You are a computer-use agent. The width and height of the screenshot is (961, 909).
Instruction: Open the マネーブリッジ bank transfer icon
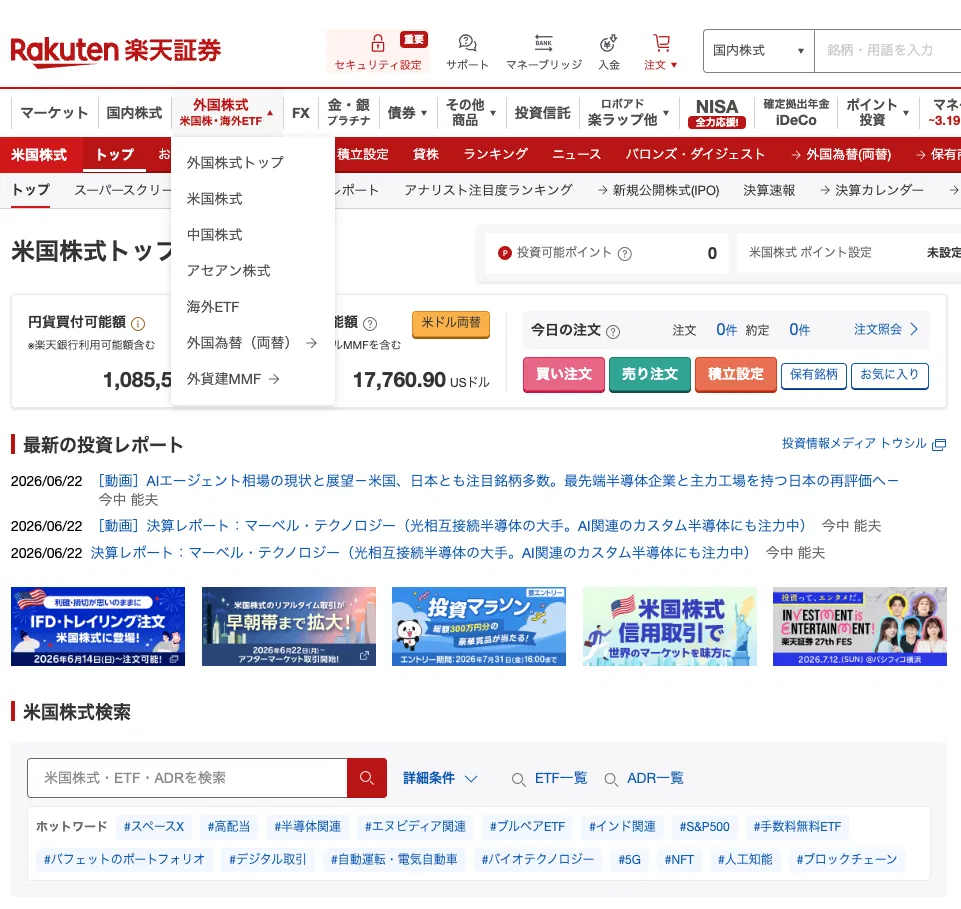click(544, 43)
